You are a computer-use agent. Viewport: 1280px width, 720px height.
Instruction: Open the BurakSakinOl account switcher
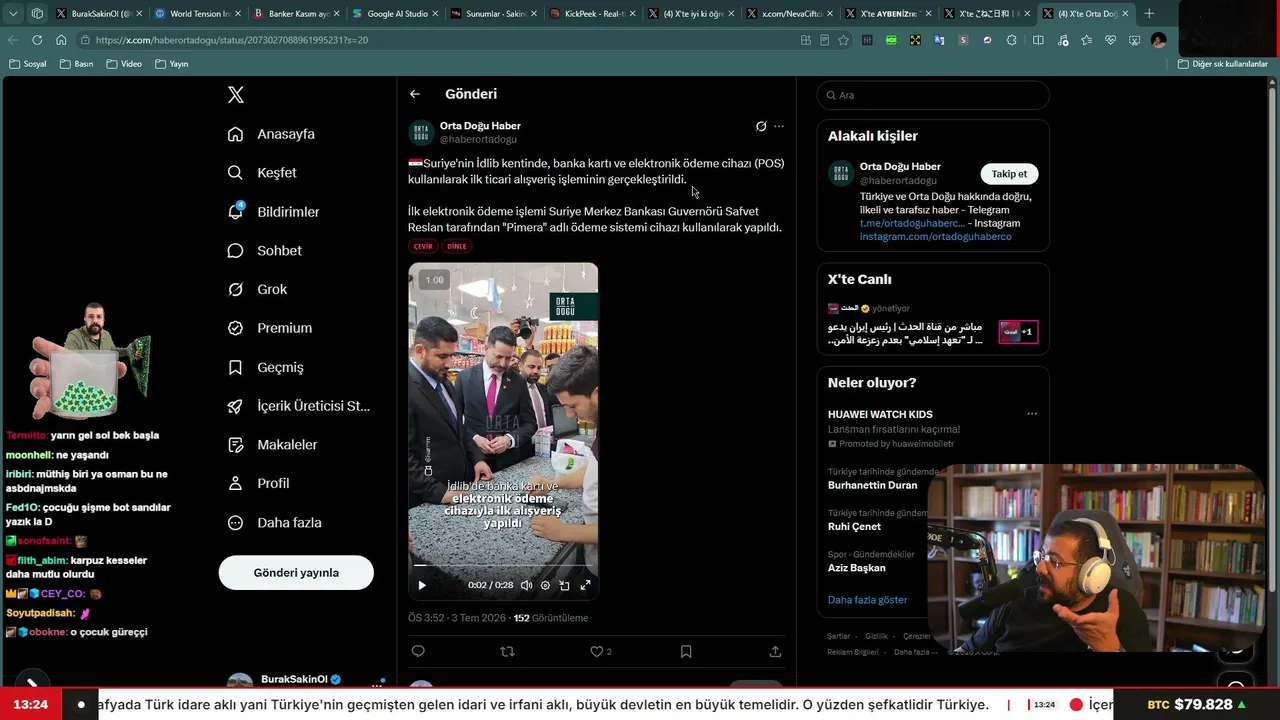coord(306,682)
